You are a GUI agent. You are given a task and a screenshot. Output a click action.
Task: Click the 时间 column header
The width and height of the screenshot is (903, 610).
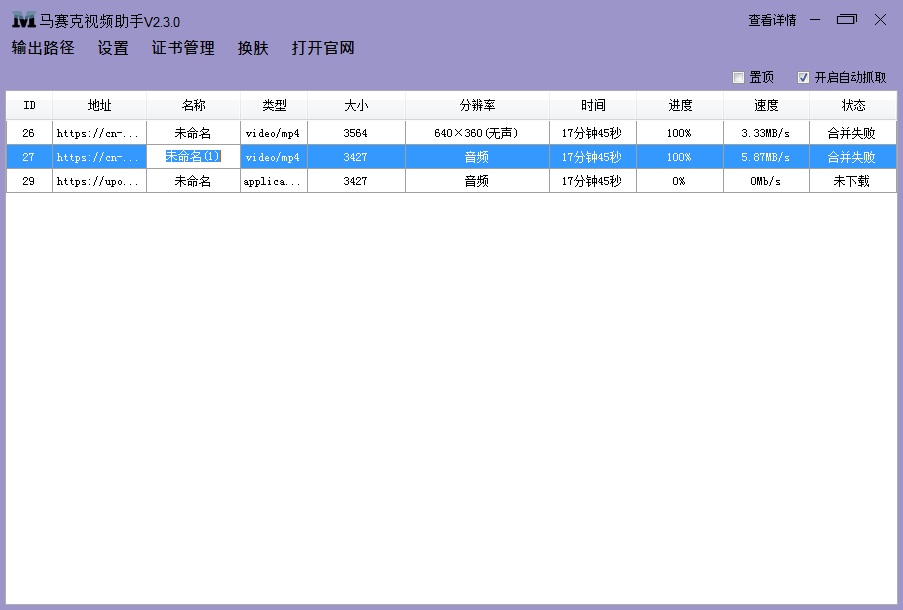(x=593, y=105)
